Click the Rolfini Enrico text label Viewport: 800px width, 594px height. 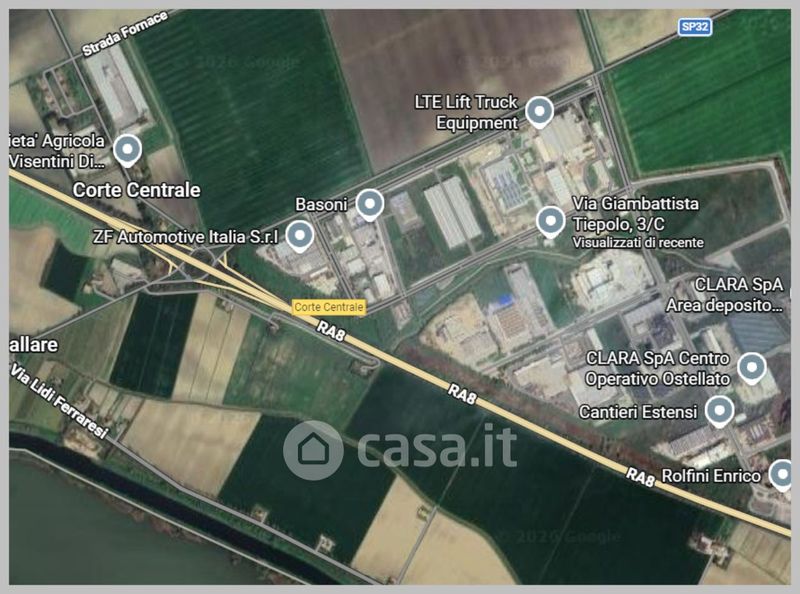click(x=711, y=476)
